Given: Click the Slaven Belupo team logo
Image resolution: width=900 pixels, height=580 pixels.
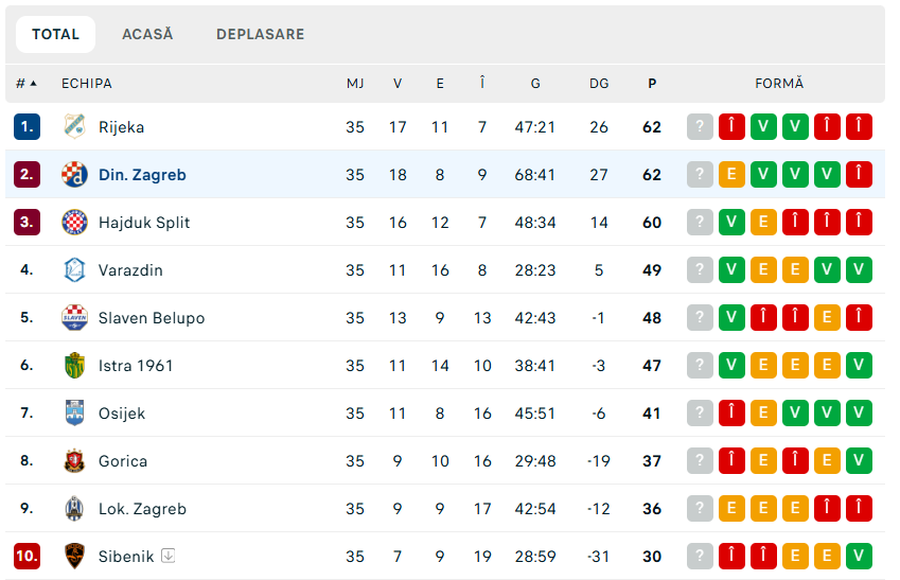Looking at the screenshot, I should (x=75, y=318).
